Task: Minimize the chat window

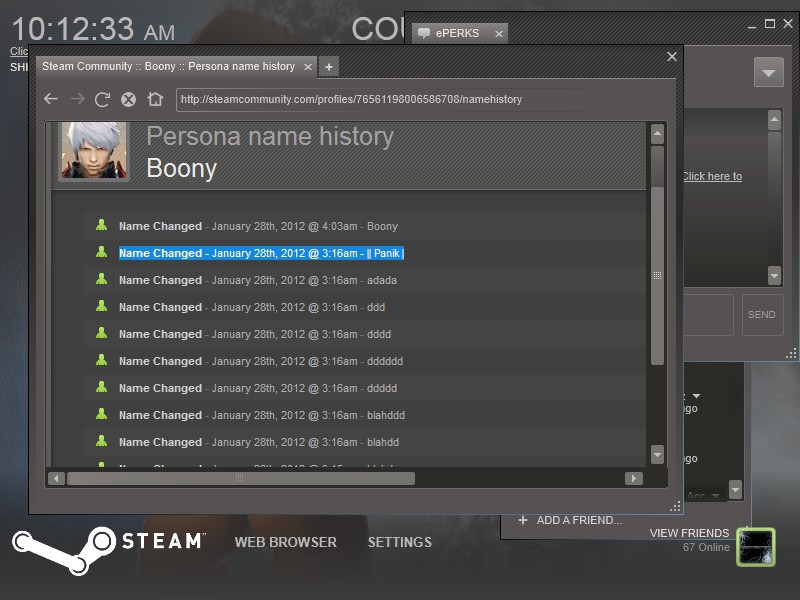Action: pos(752,26)
